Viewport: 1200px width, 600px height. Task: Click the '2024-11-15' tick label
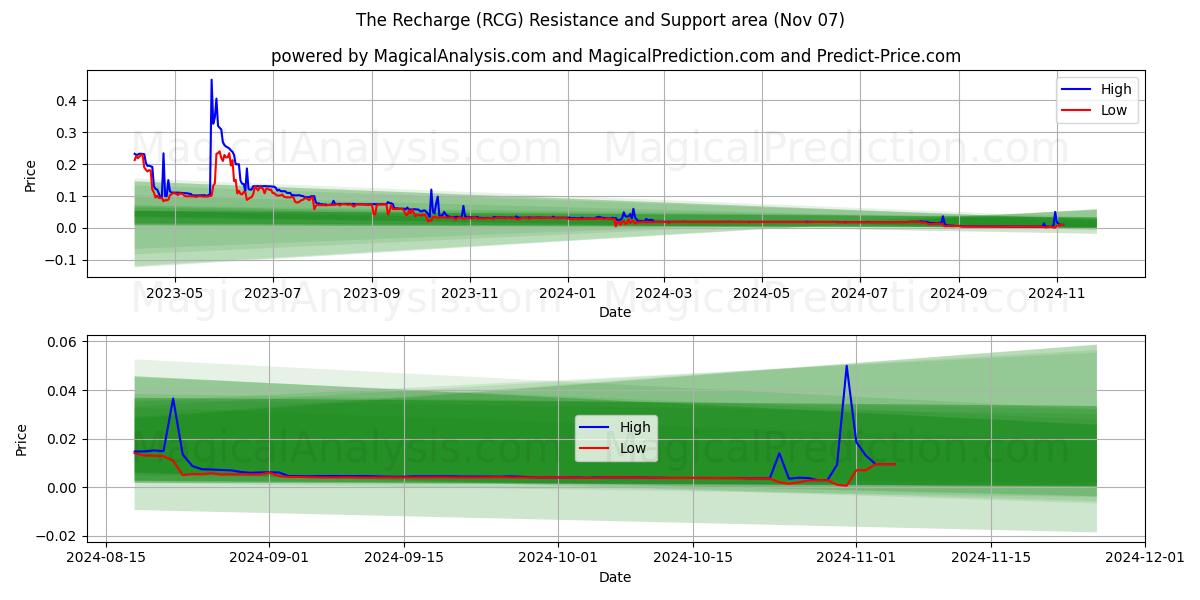tap(991, 558)
